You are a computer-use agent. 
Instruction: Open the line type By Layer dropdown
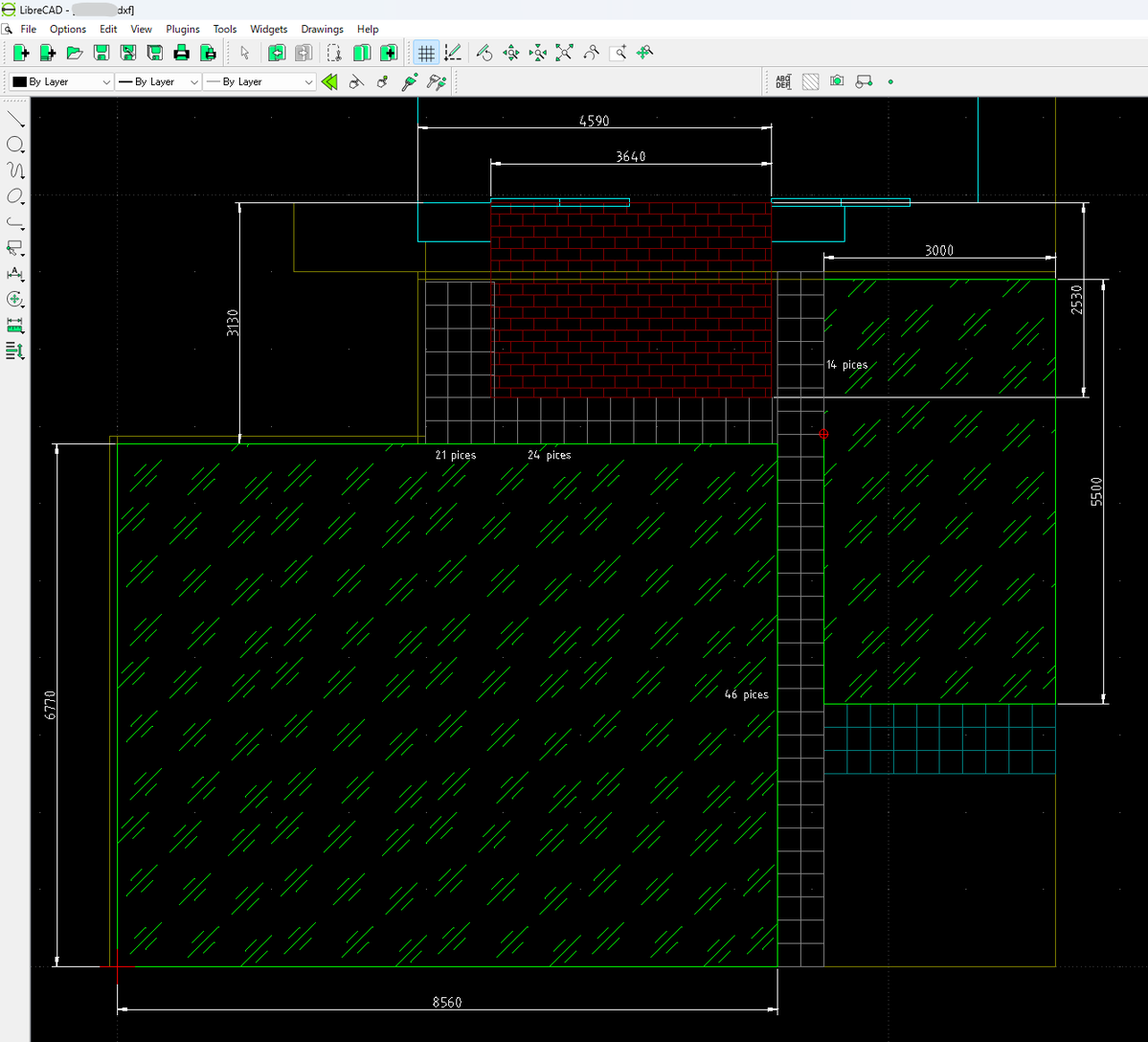click(259, 82)
